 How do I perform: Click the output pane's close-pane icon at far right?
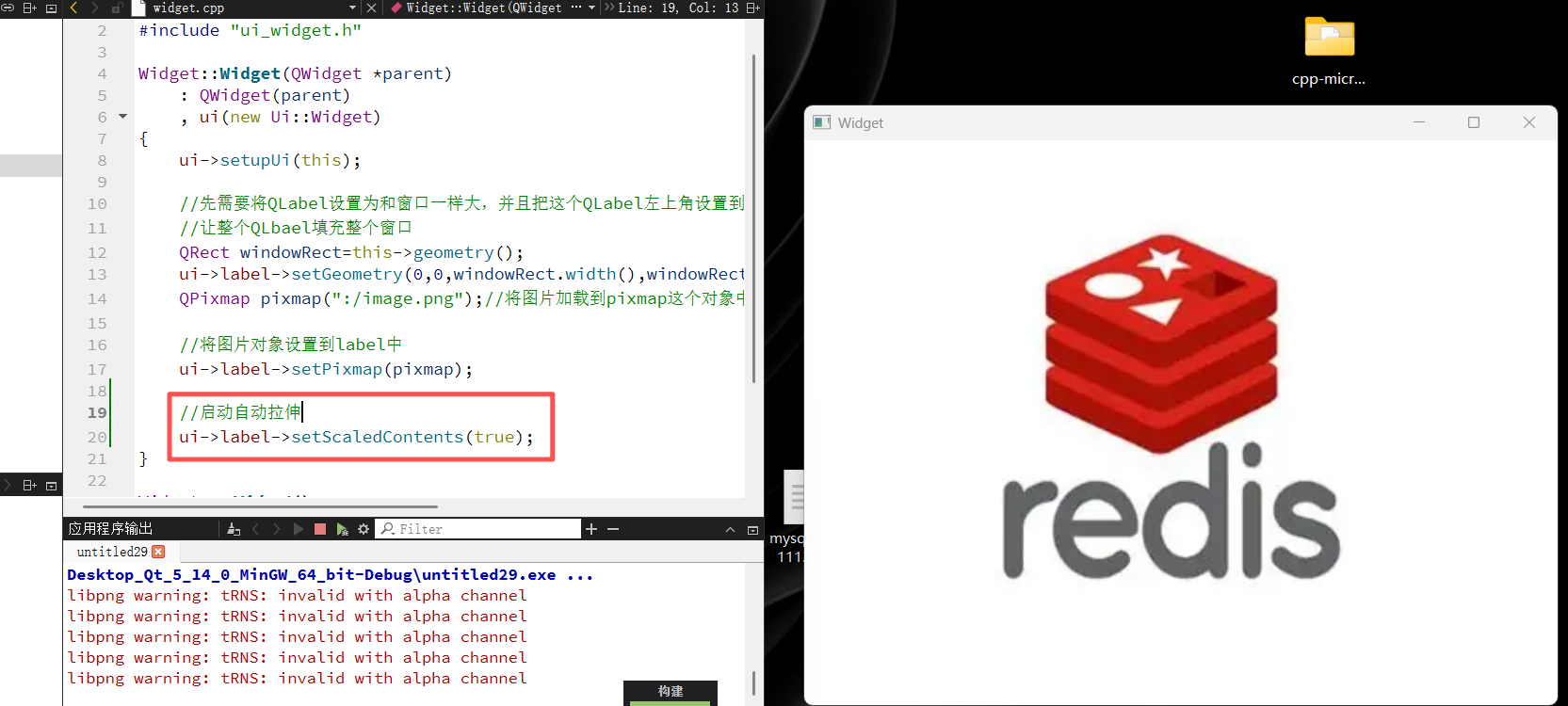[752, 530]
